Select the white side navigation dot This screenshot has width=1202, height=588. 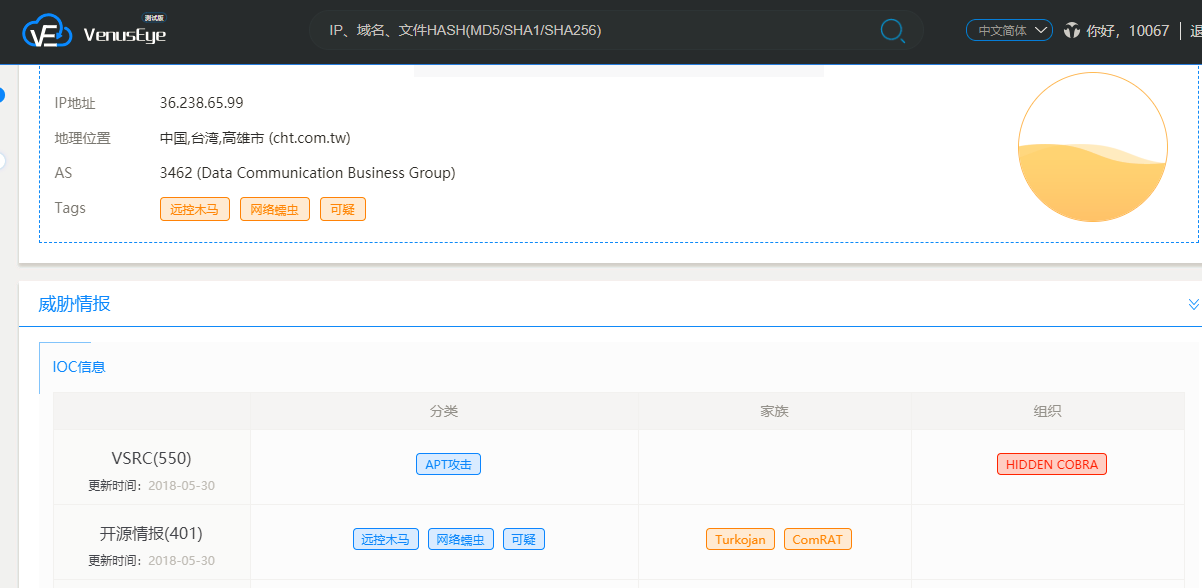[x=1, y=160]
